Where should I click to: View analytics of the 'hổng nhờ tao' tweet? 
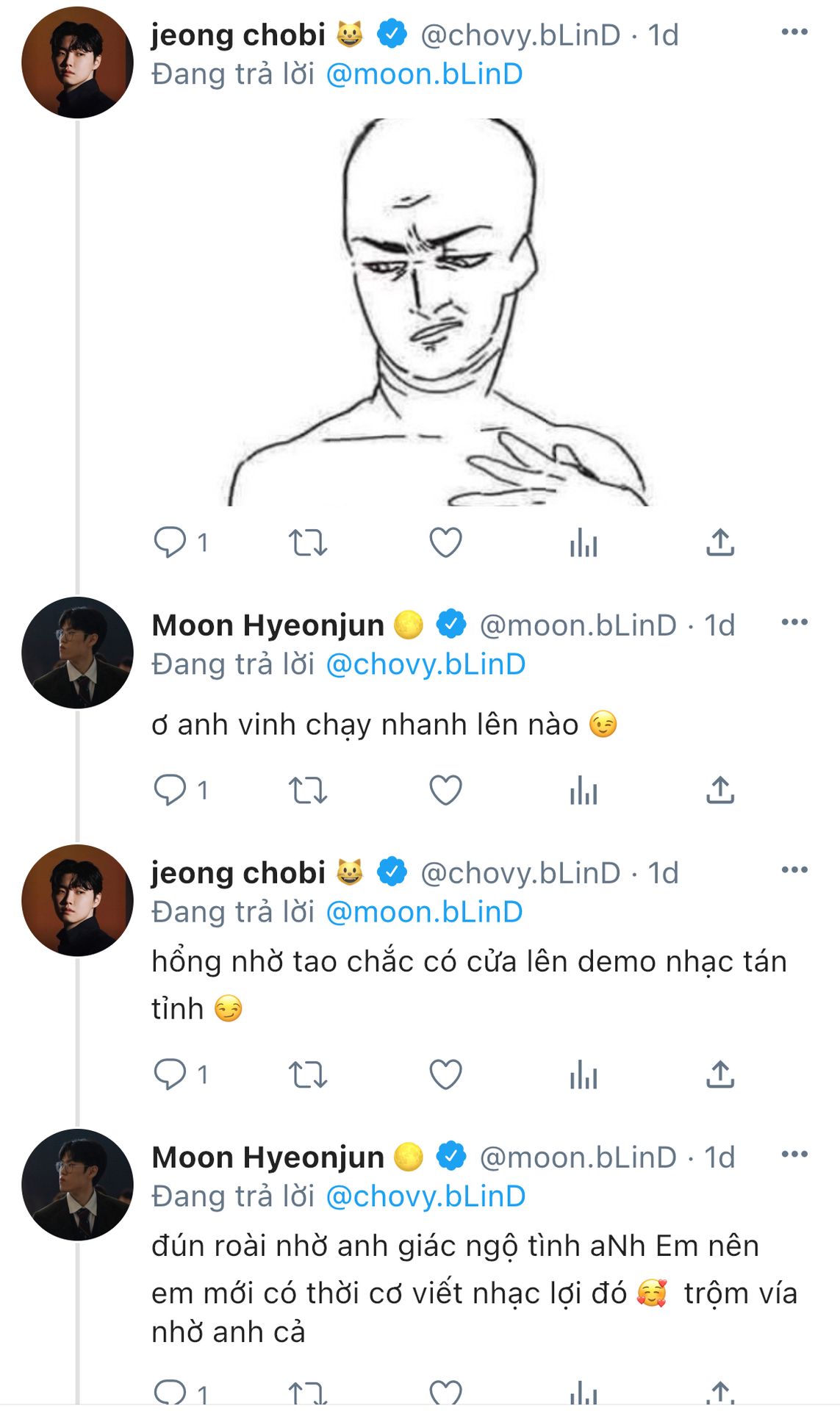click(584, 1075)
